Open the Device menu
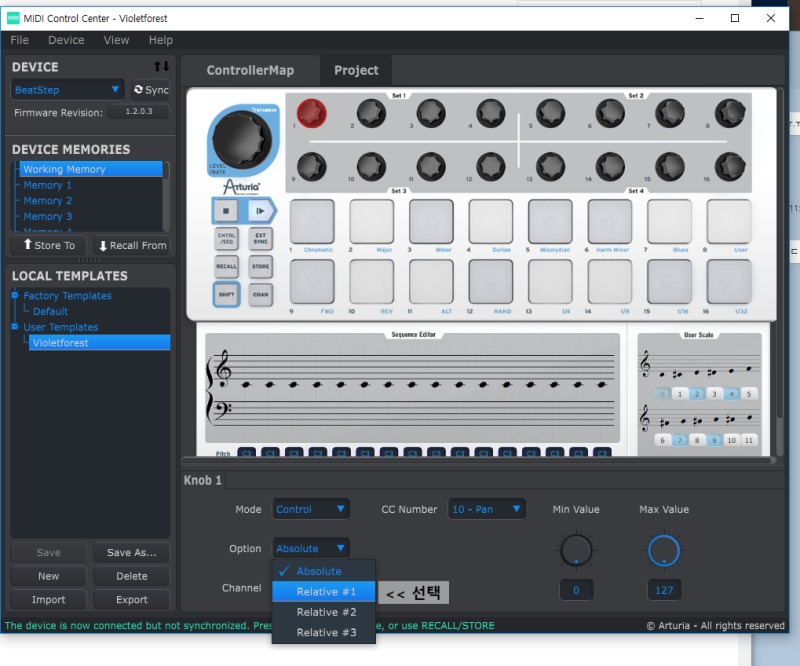Viewport: 800px width, 666px height. click(x=66, y=40)
